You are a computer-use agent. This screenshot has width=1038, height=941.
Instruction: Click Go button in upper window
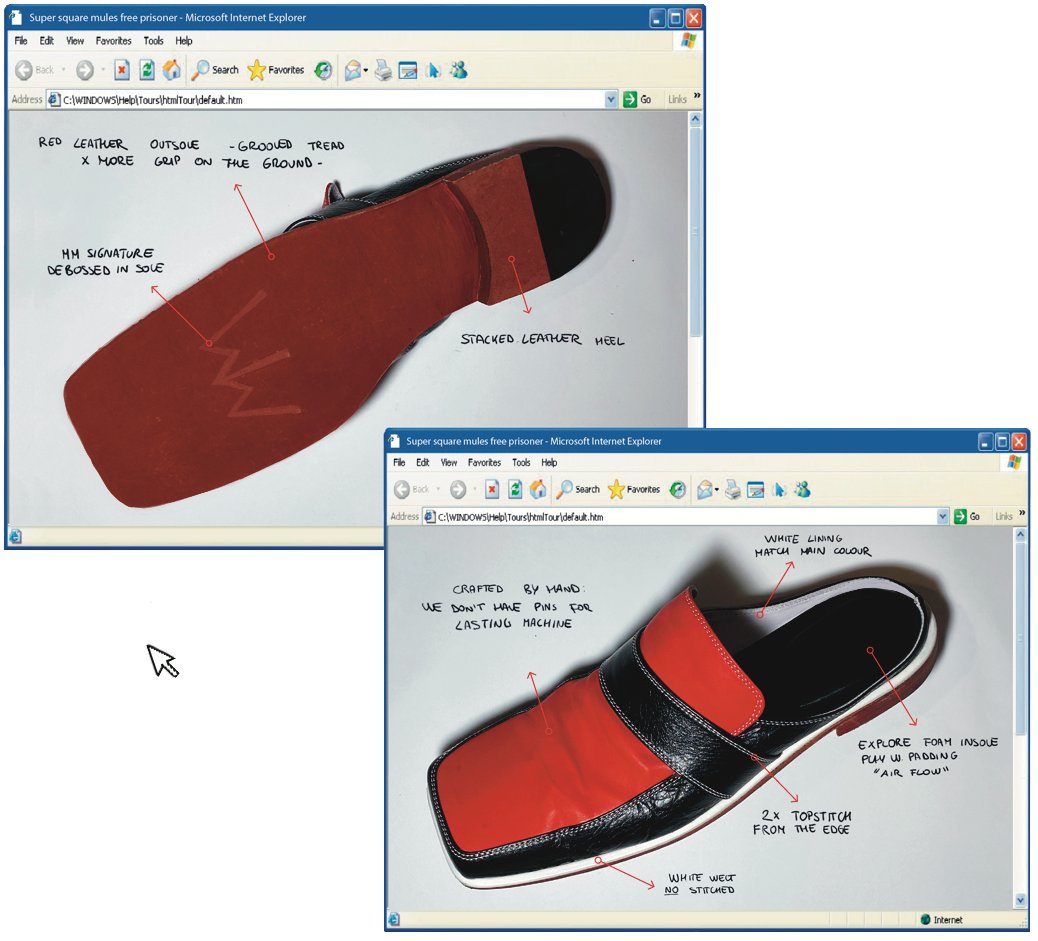point(637,99)
